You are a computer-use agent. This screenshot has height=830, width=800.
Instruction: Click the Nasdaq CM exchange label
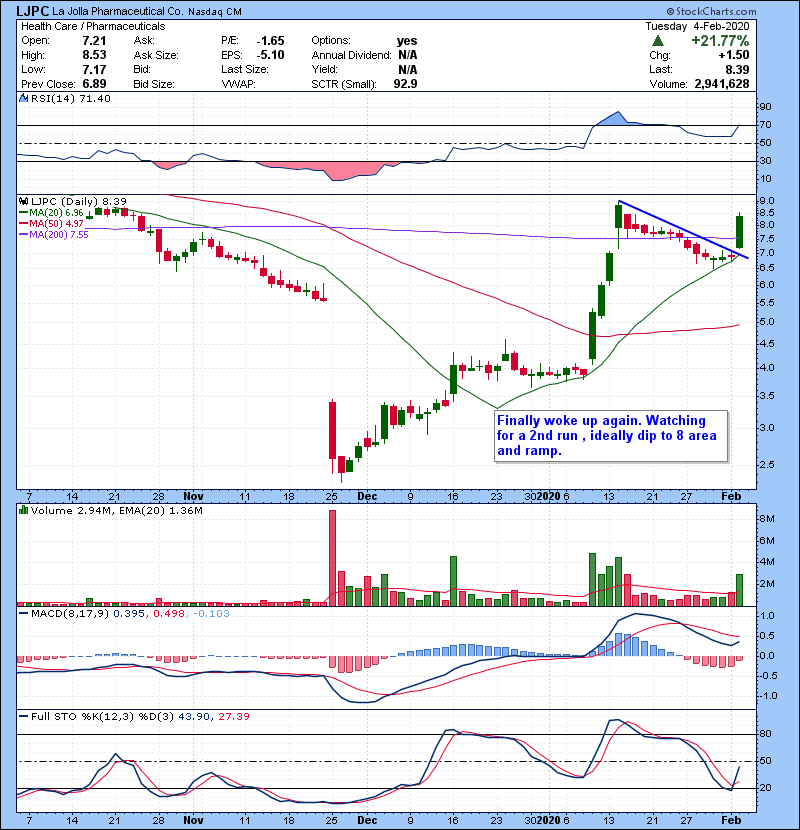click(214, 12)
